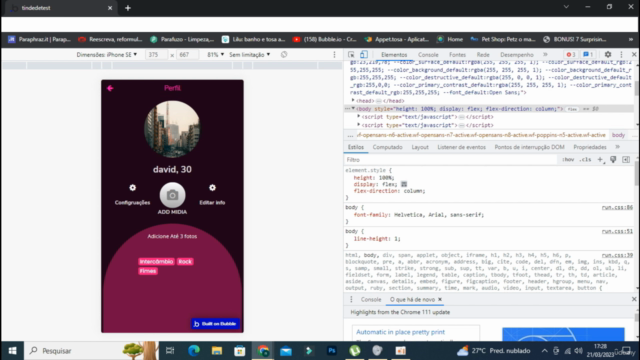Expand the first script element node

coord(359,117)
